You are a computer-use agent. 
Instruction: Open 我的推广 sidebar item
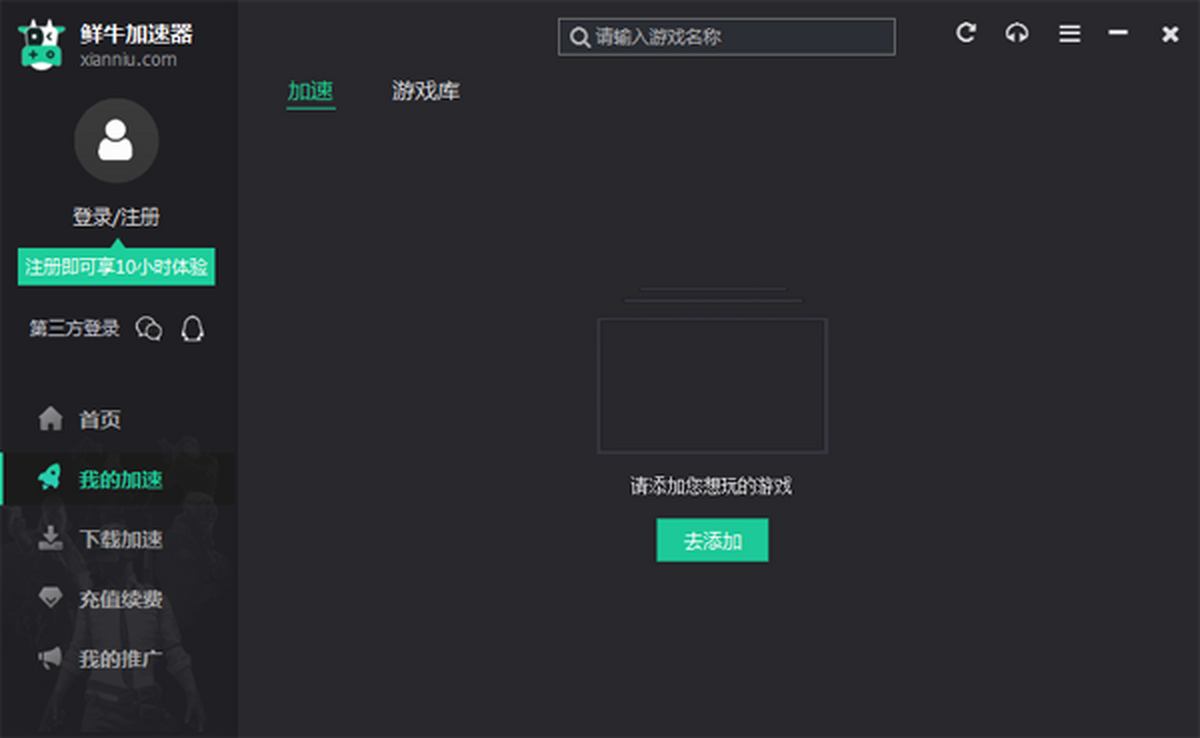coord(120,660)
